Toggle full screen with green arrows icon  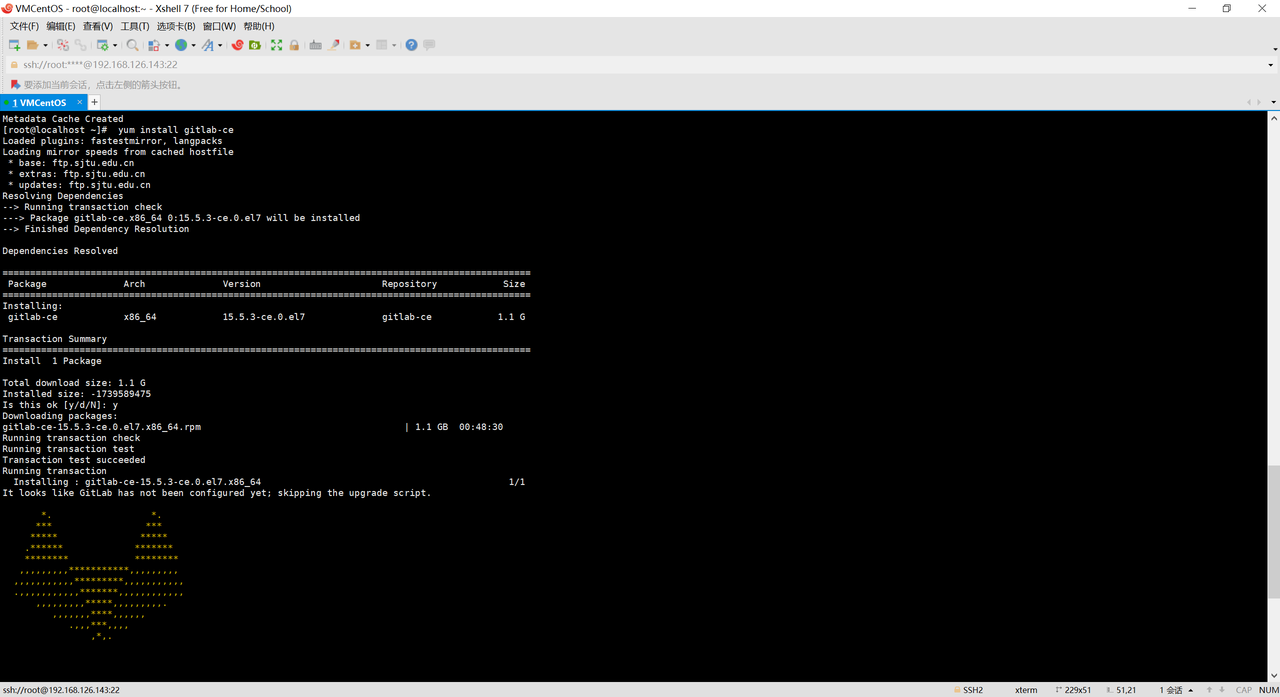(277, 45)
